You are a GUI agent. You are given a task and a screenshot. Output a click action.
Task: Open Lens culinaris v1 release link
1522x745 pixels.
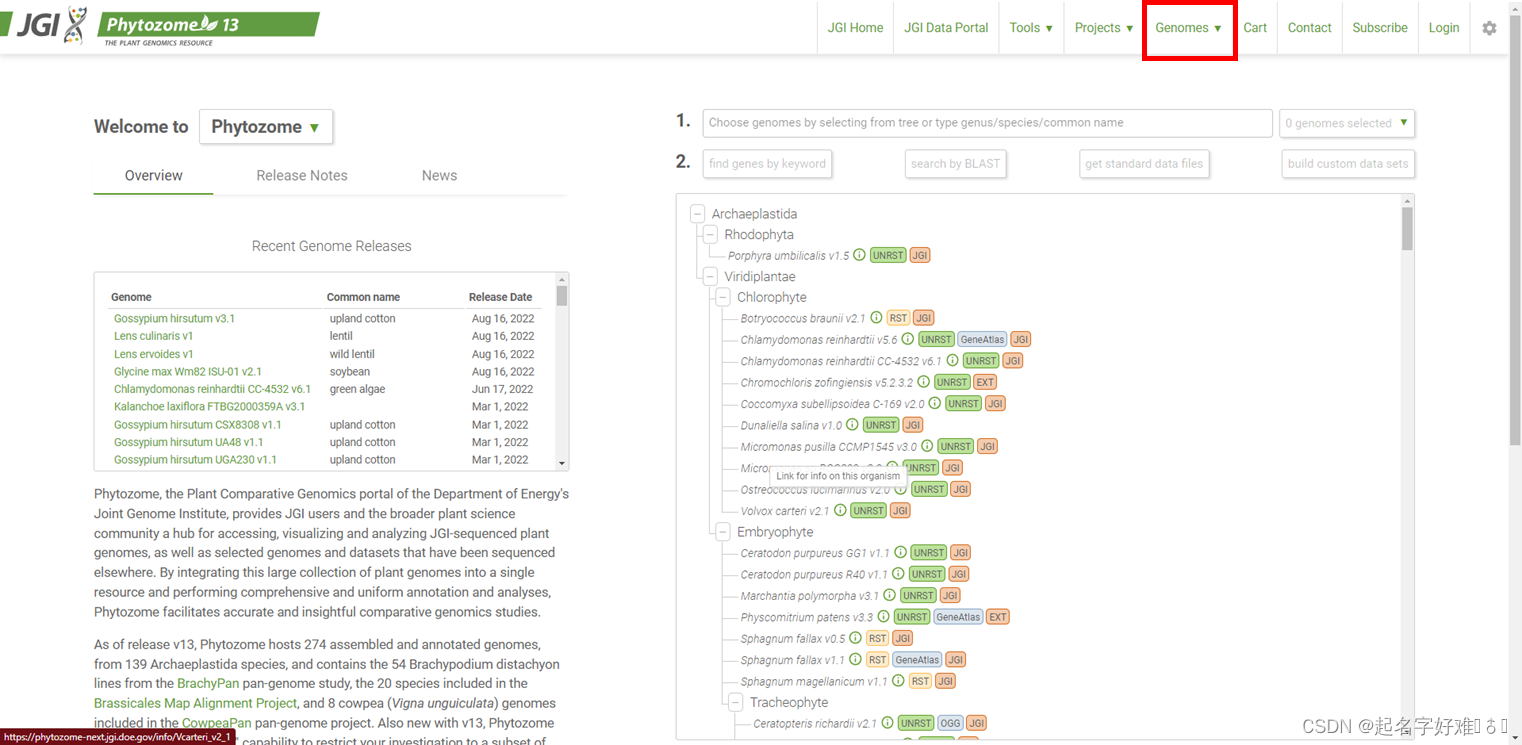coord(153,336)
